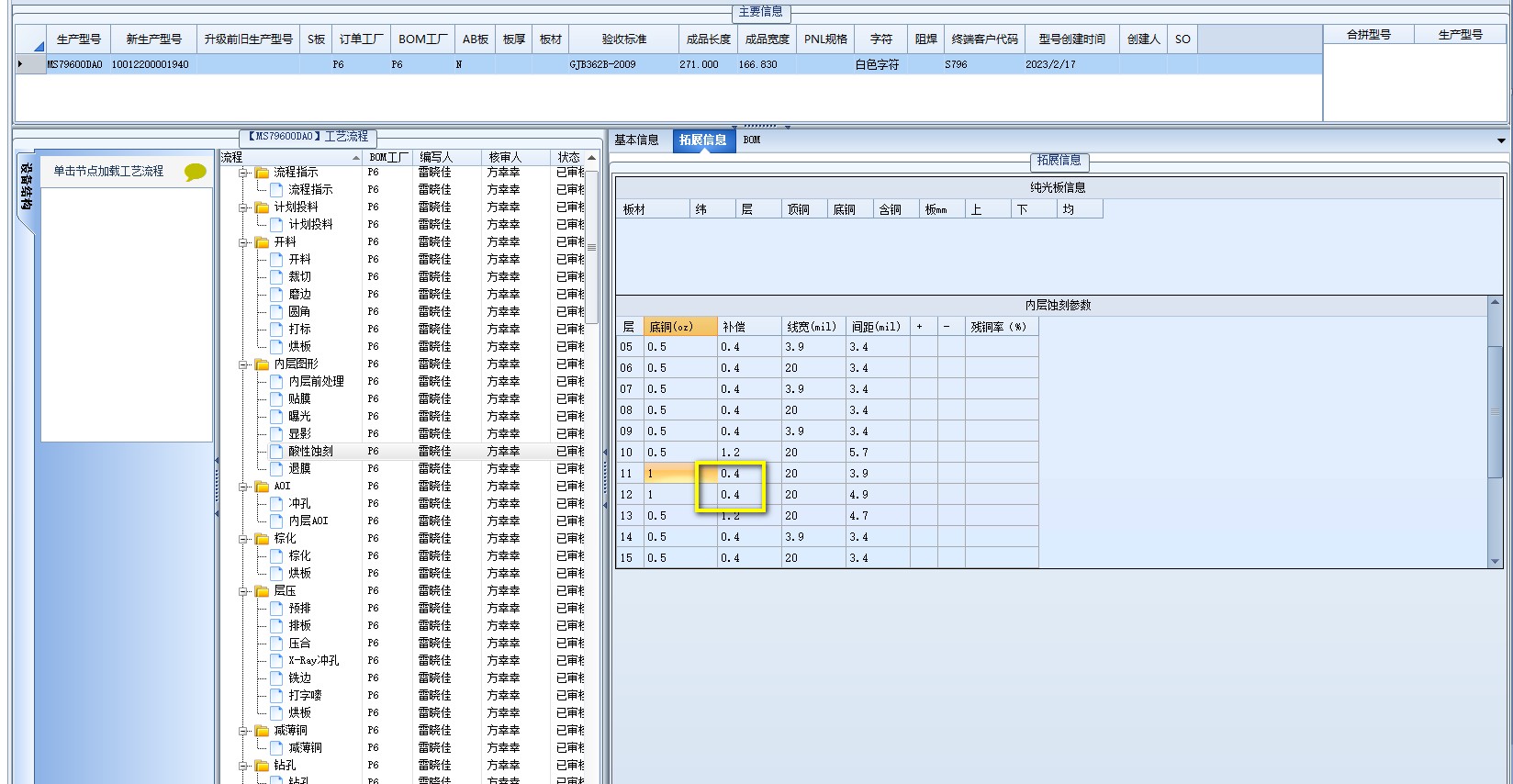The width and height of the screenshot is (1513, 784).
Task: Collapse the 内层图形 folder node
Action: [x=244, y=364]
